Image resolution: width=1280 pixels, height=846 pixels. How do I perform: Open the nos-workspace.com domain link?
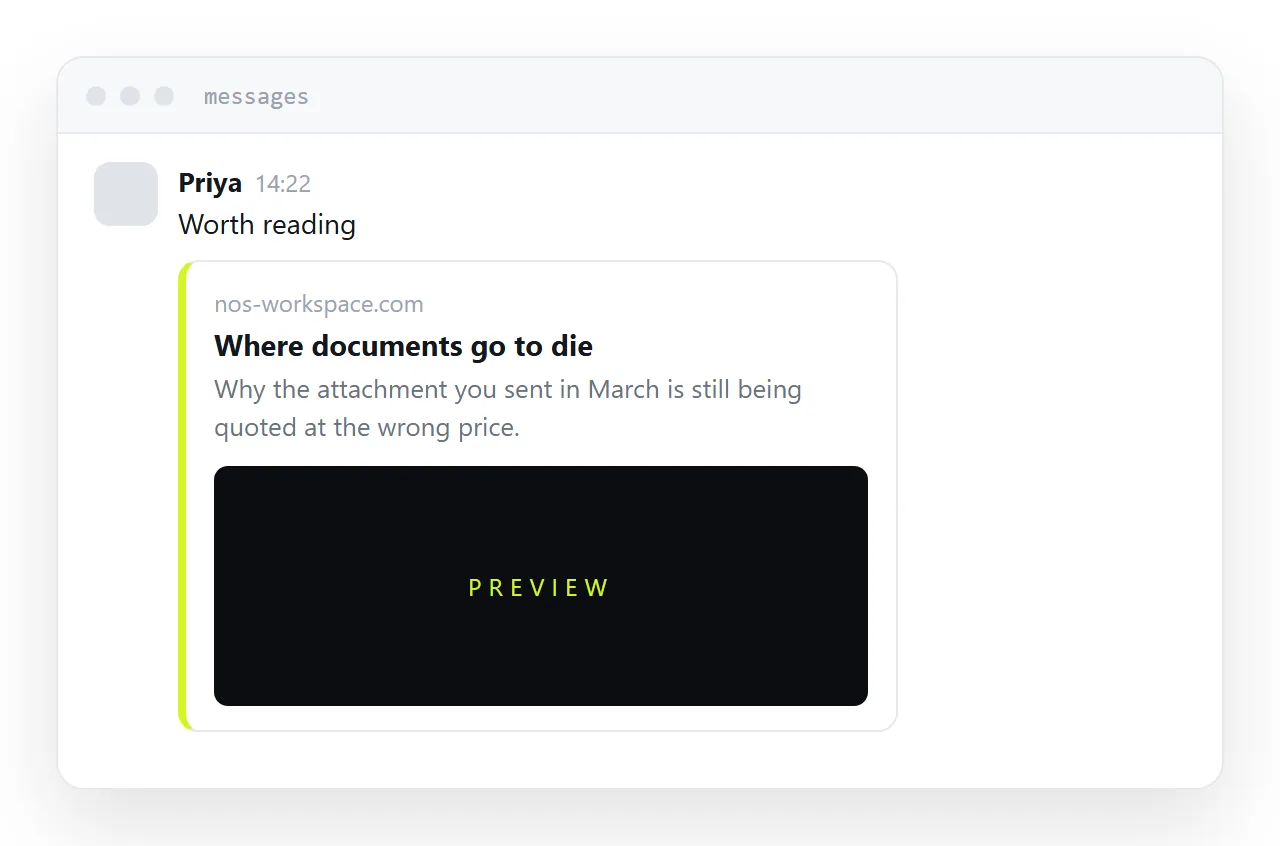(x=319, y=304)
